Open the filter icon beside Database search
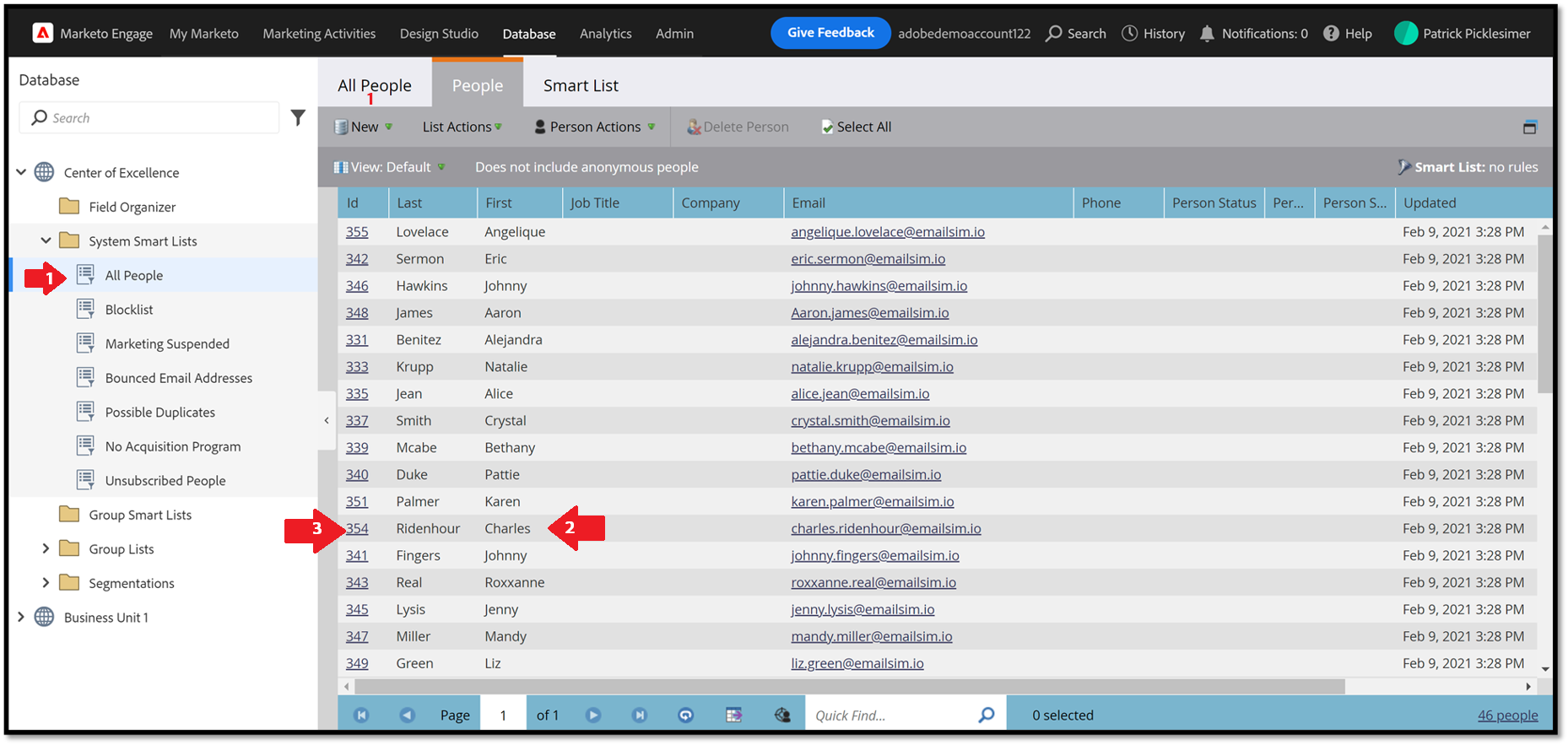Screen dimensions: 1568x745 pos(298,118)
